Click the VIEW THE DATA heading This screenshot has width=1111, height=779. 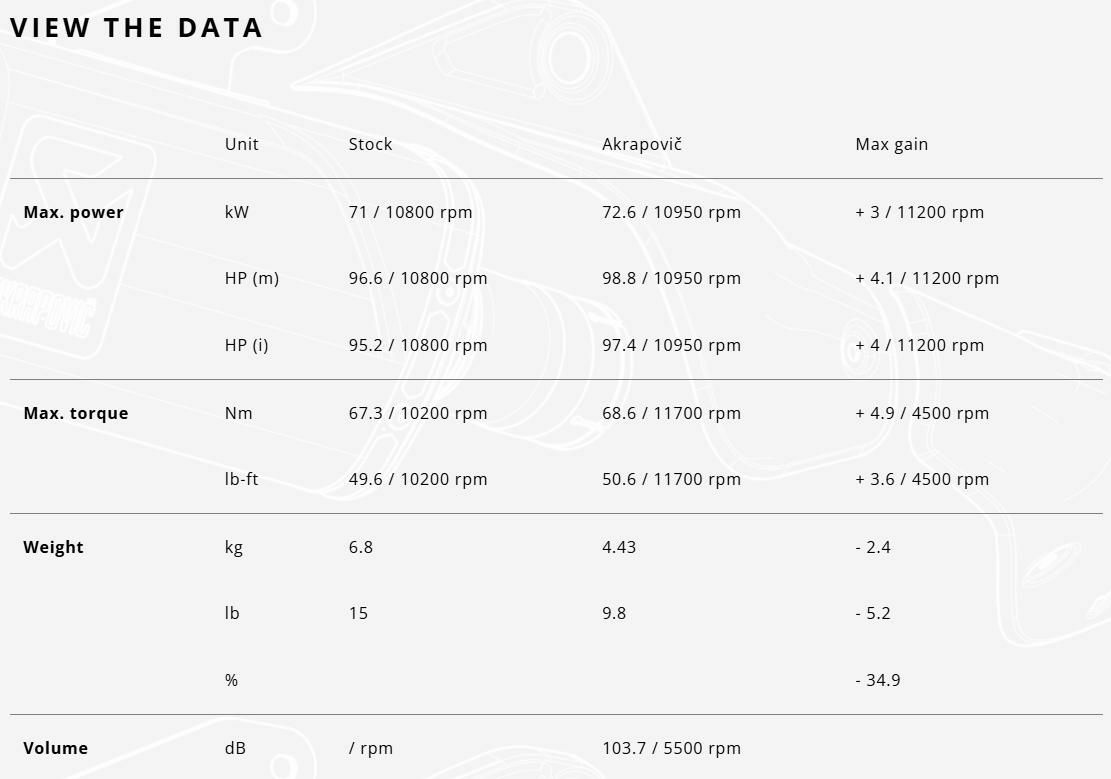coord(136,28)
